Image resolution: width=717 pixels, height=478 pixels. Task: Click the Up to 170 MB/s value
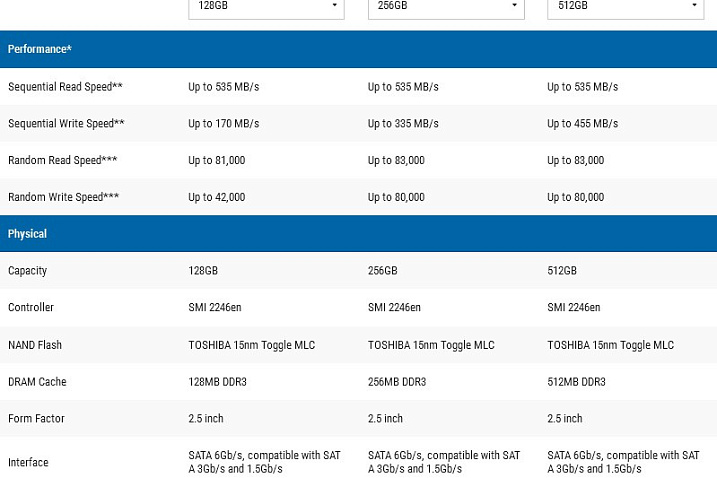pyautogui.click(x=224, y=124)
